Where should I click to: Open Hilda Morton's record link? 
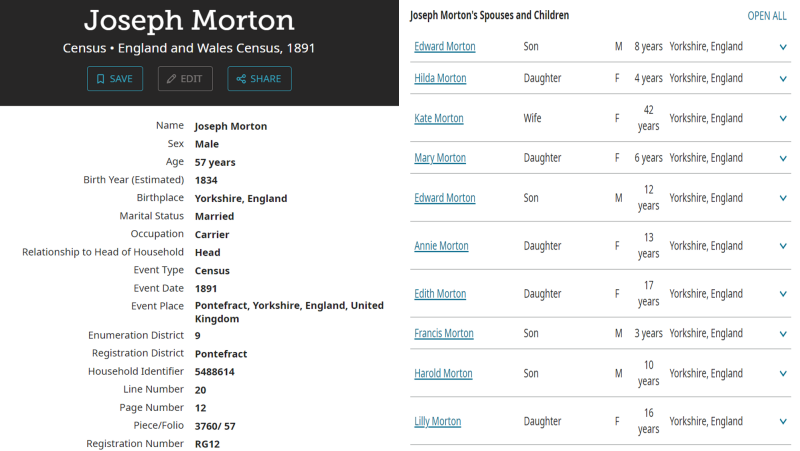click(x=440, y=78)
